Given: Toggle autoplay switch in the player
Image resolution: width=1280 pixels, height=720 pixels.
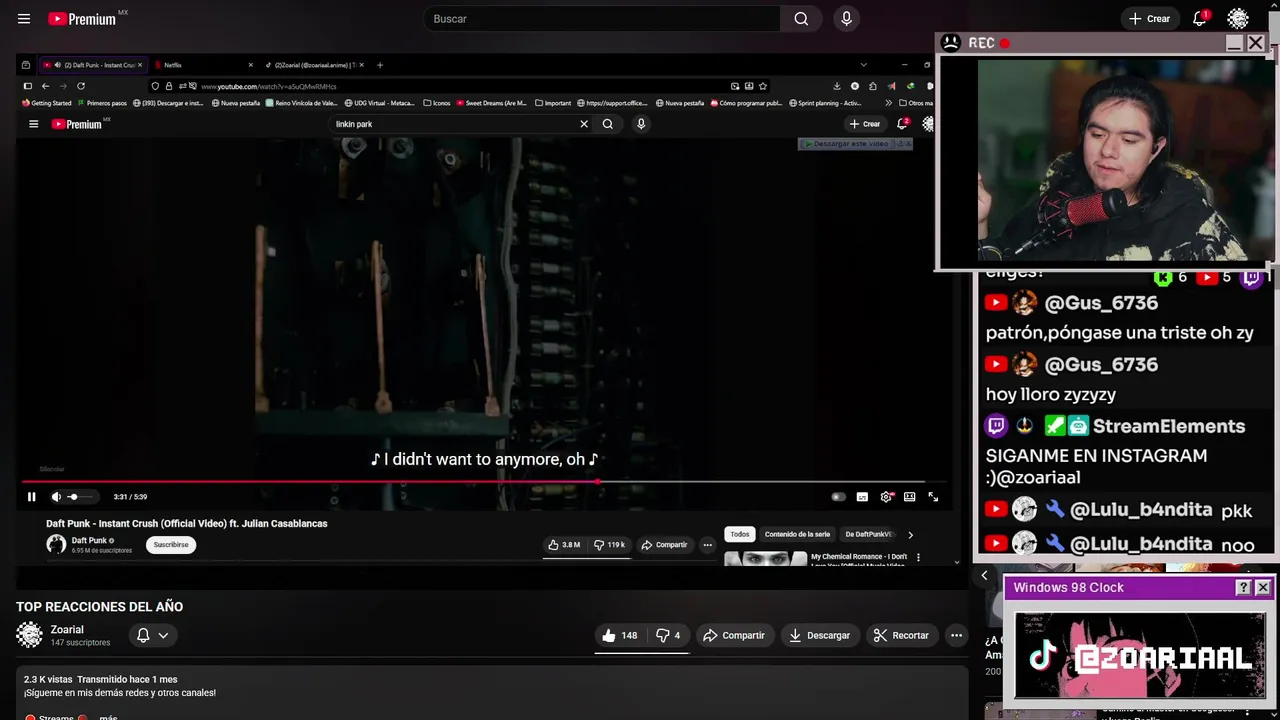Looking at the screenshot, I should tap(838, 497).
